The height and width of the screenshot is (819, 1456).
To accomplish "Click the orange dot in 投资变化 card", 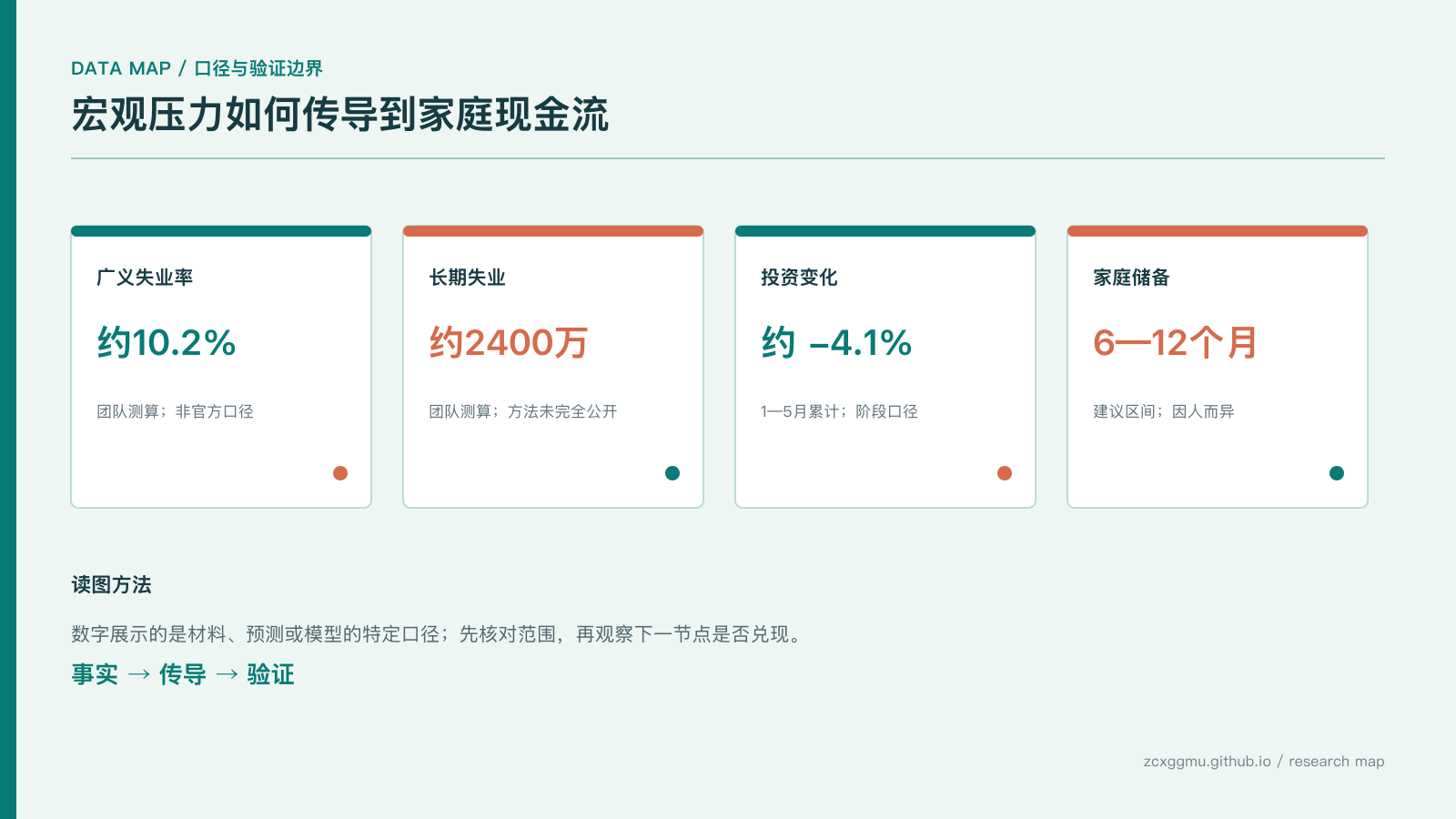I will point(1005,473).
